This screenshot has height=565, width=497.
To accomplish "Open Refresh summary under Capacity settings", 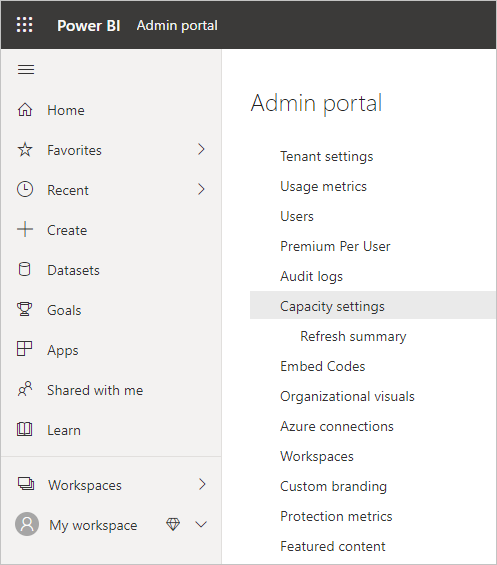I will (x=353, y=336).
